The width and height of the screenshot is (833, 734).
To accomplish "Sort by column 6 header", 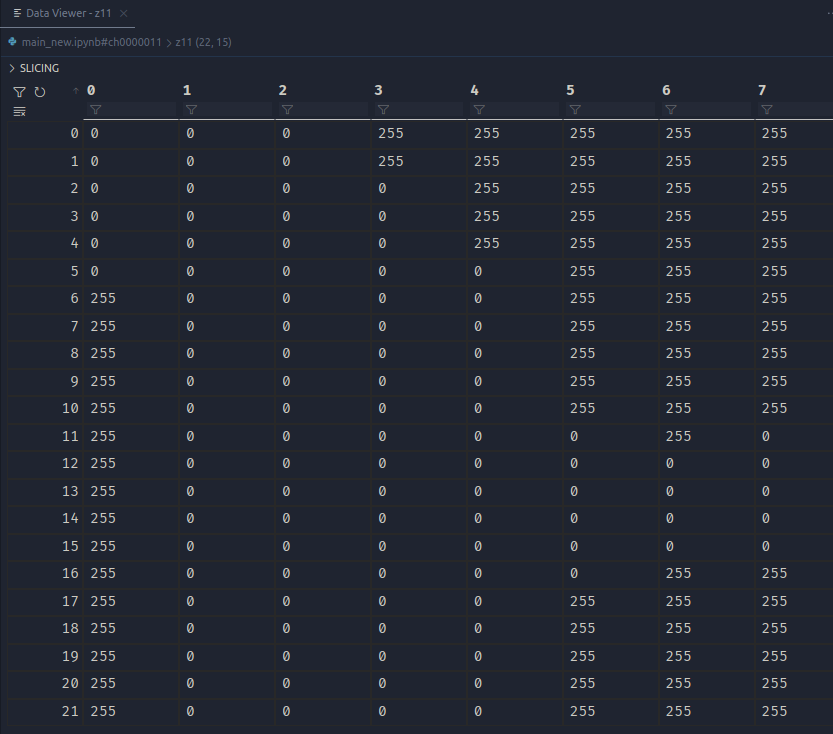I will coord(666,90).
